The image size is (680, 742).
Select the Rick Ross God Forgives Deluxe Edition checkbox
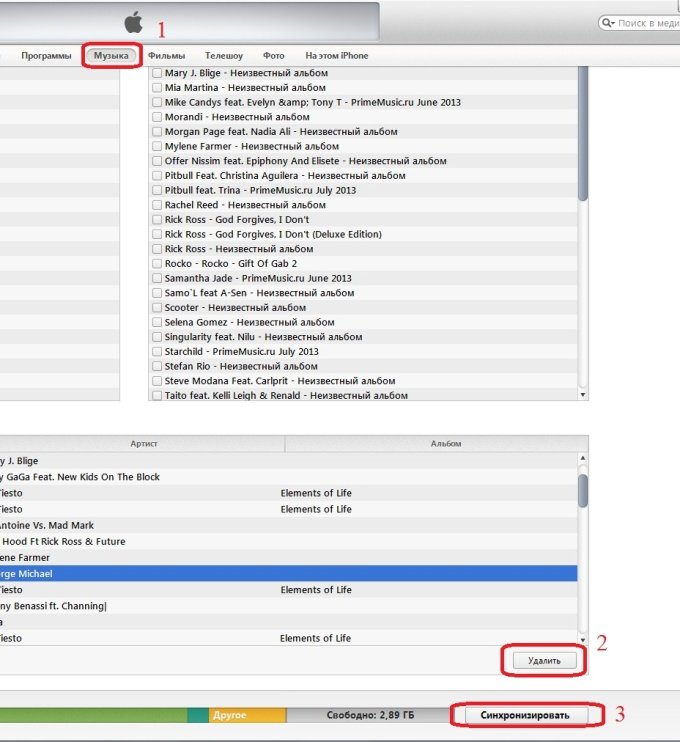pos(157,235)
